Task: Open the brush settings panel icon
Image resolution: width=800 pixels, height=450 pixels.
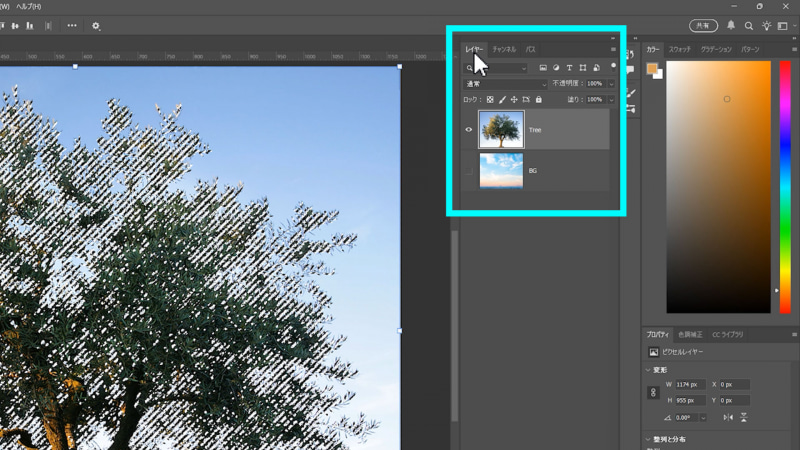Action: click(631, 93)
